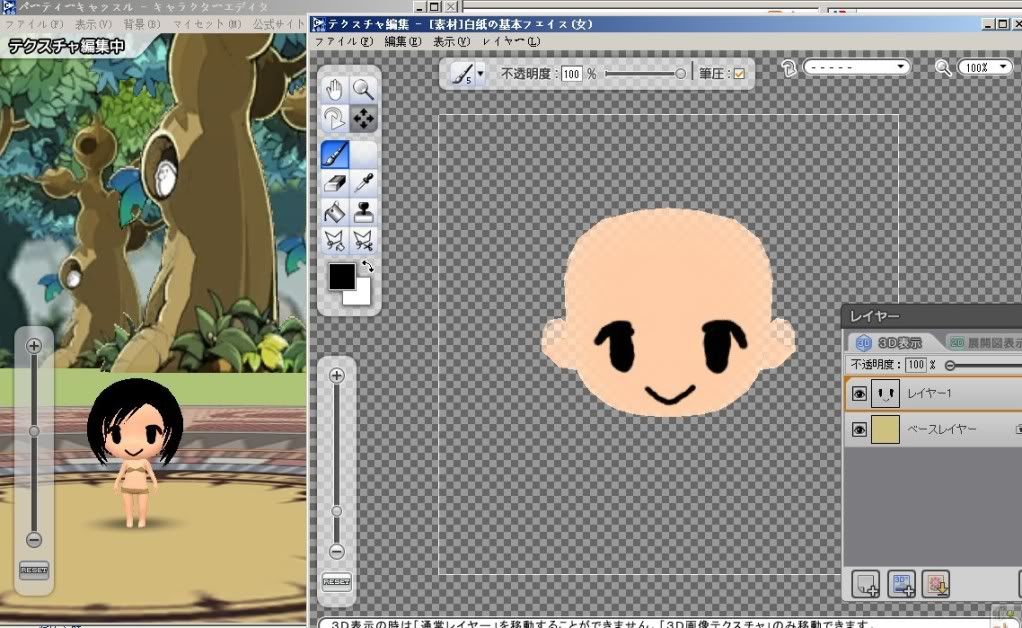Click the レイヤー1 layer name

pyautogui.click(x=929, y=393)
